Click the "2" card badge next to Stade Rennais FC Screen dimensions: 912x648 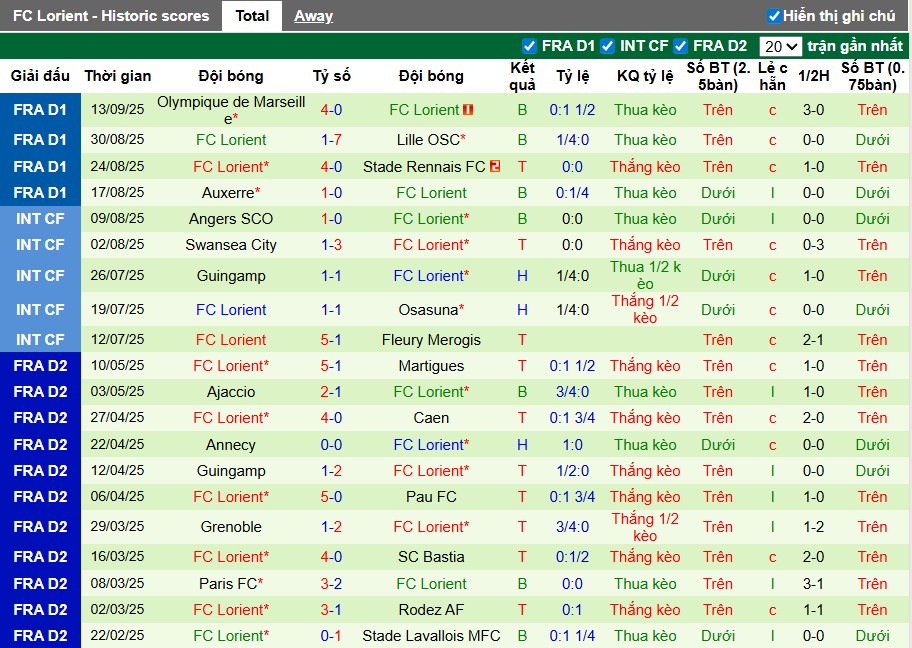(x=495, y=166)
